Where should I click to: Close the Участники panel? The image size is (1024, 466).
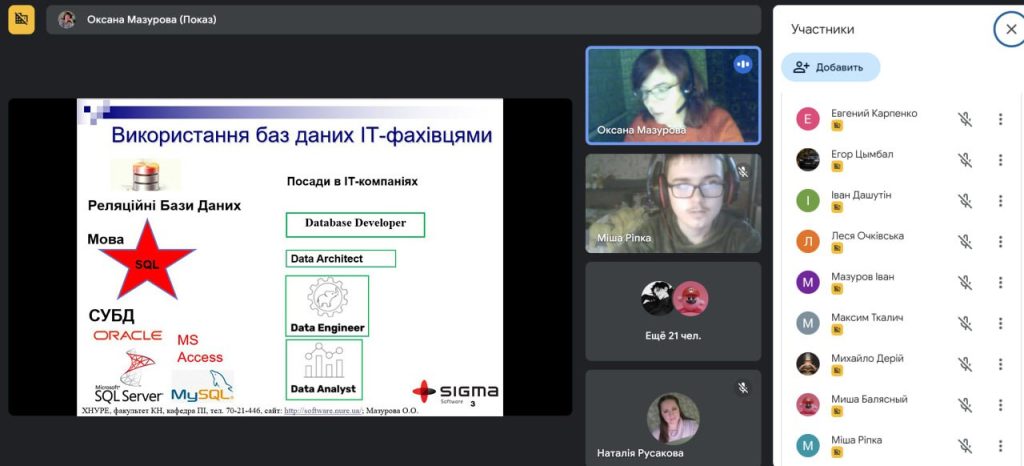1009,29
